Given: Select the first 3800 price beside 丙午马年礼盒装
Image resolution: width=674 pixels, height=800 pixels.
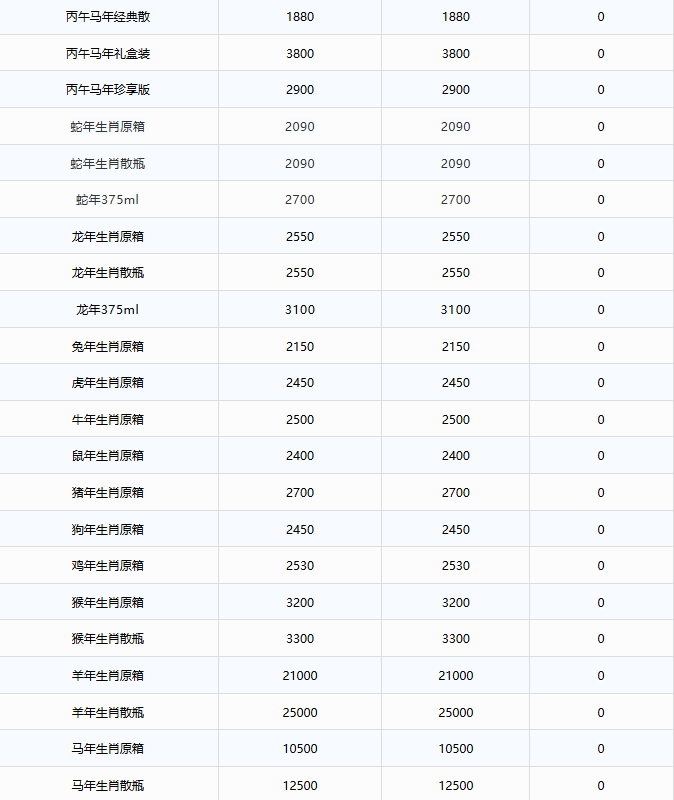Looking at the screenshot, I should 300,54.
